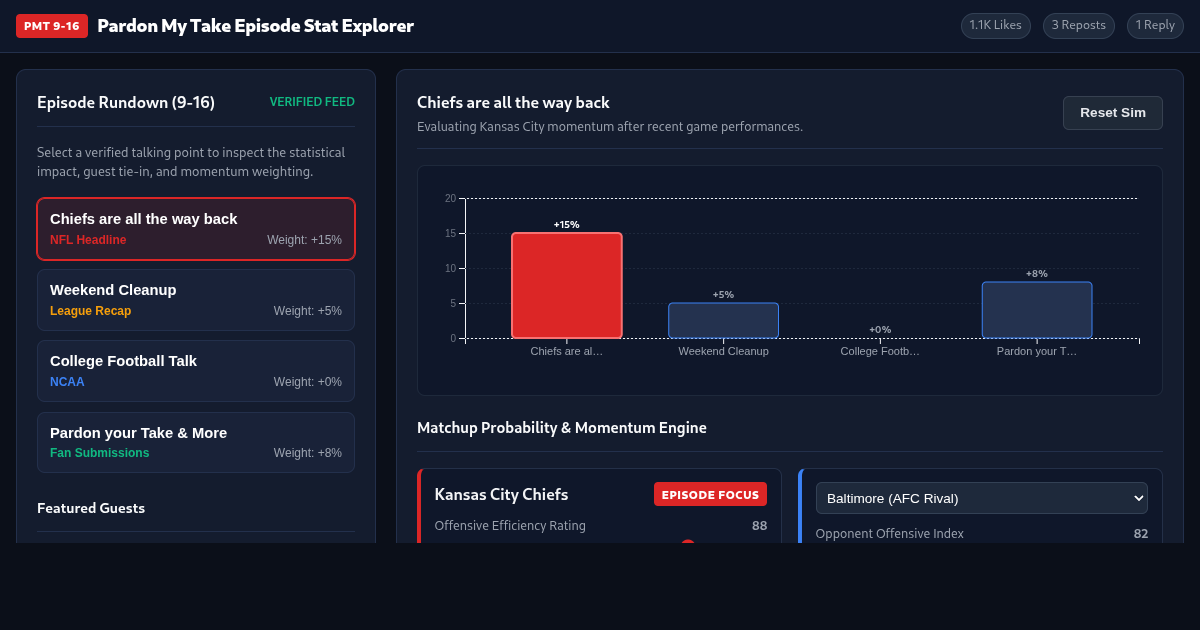This screenshot has width=1200, height=630.
Task: Click the PMT 9-16 badge
Action: (x=52, y=26)
